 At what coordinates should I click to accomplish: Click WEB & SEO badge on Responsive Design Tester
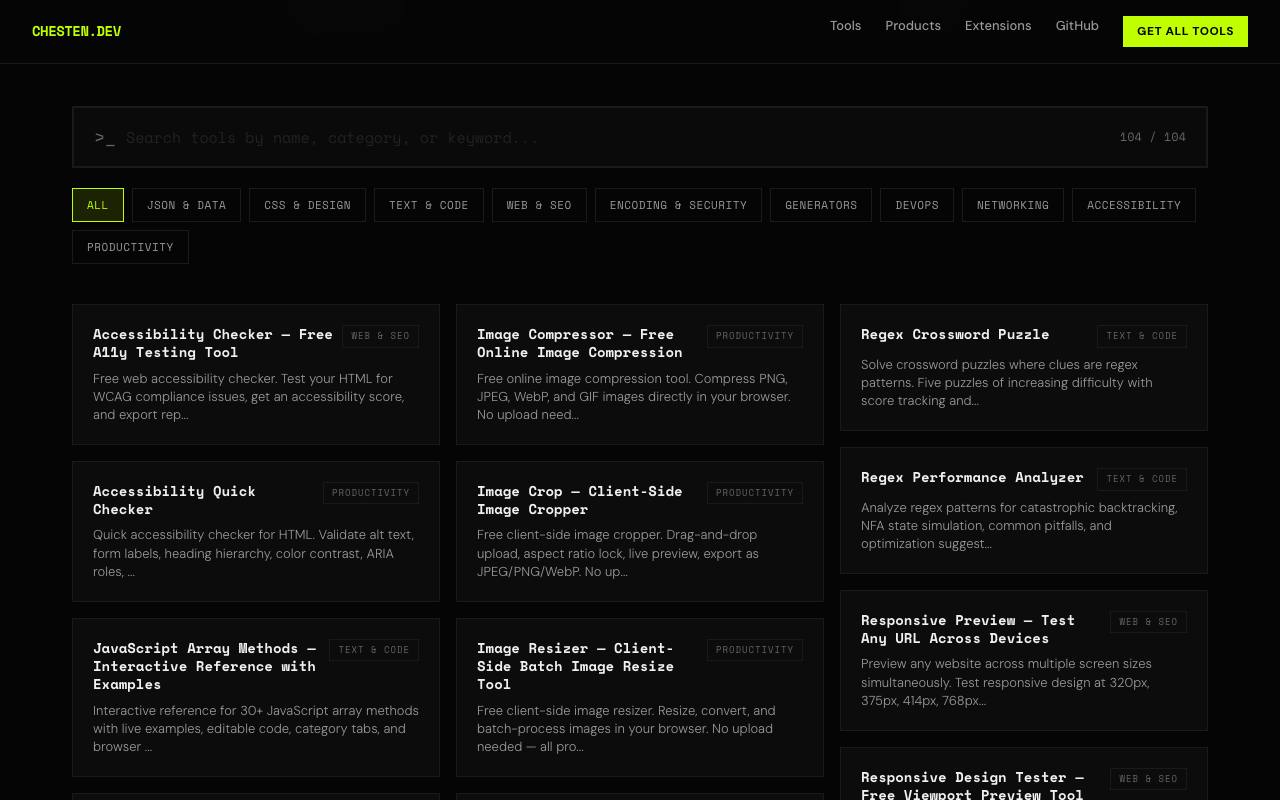tap(1148, 779)
